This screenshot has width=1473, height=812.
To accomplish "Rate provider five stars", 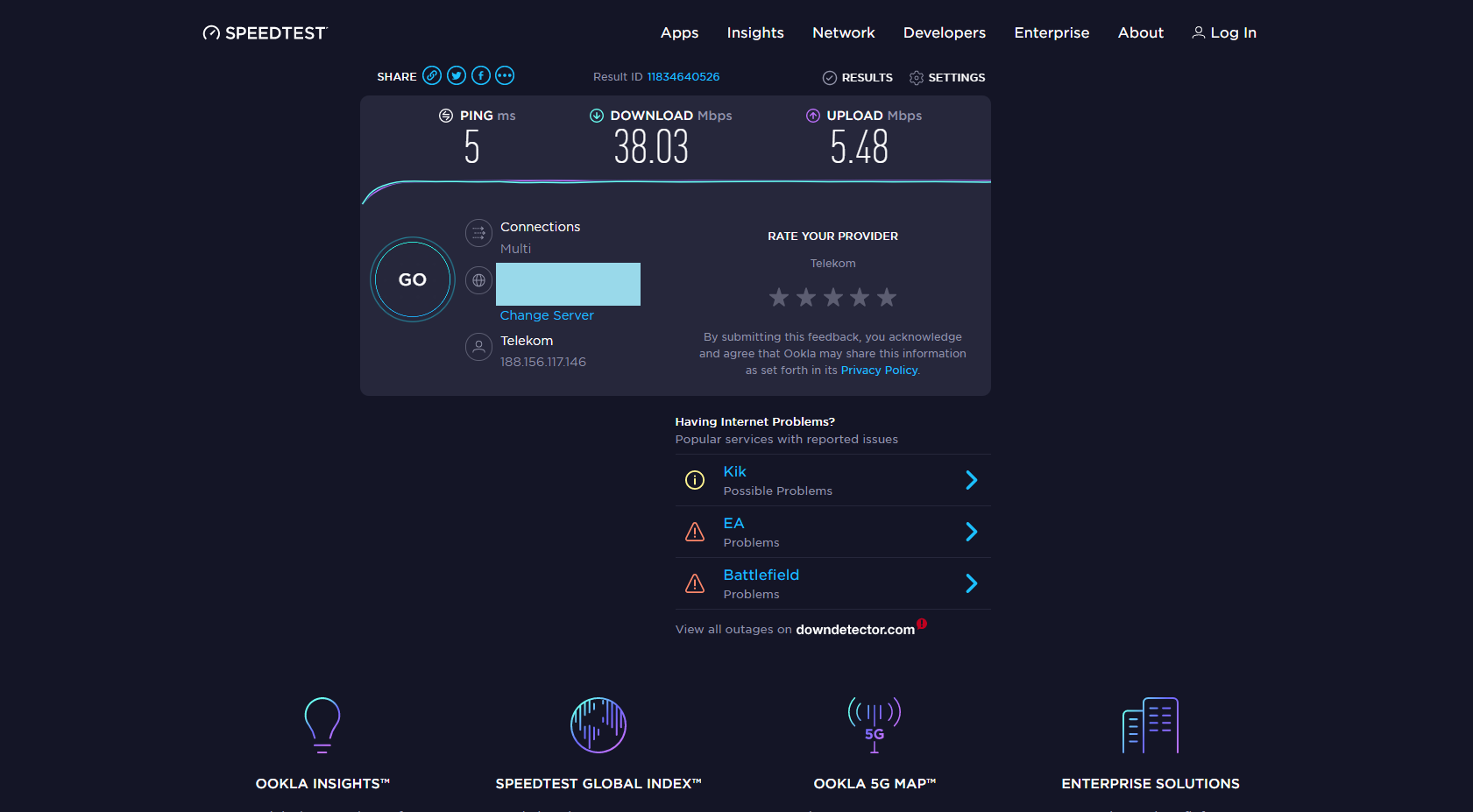I will 887,298.
